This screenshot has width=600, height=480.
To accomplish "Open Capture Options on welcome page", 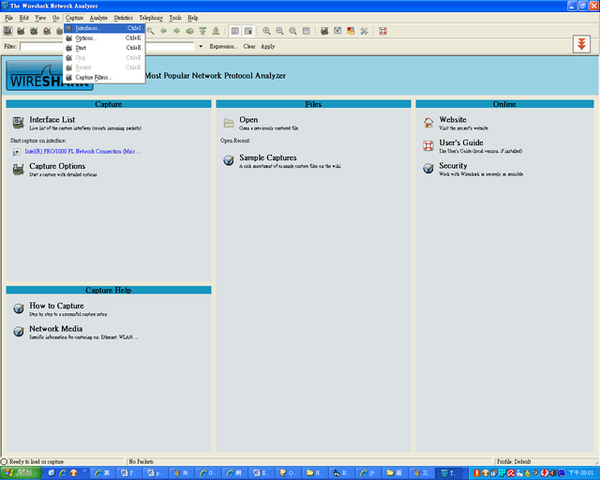I will [57, 166].
